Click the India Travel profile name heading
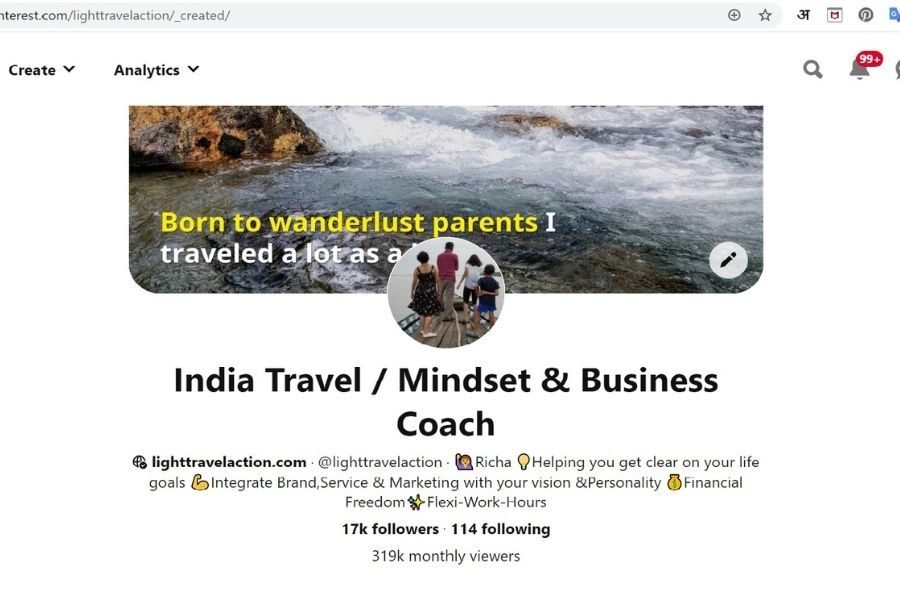The image size is (900, 600). (445, 402)
